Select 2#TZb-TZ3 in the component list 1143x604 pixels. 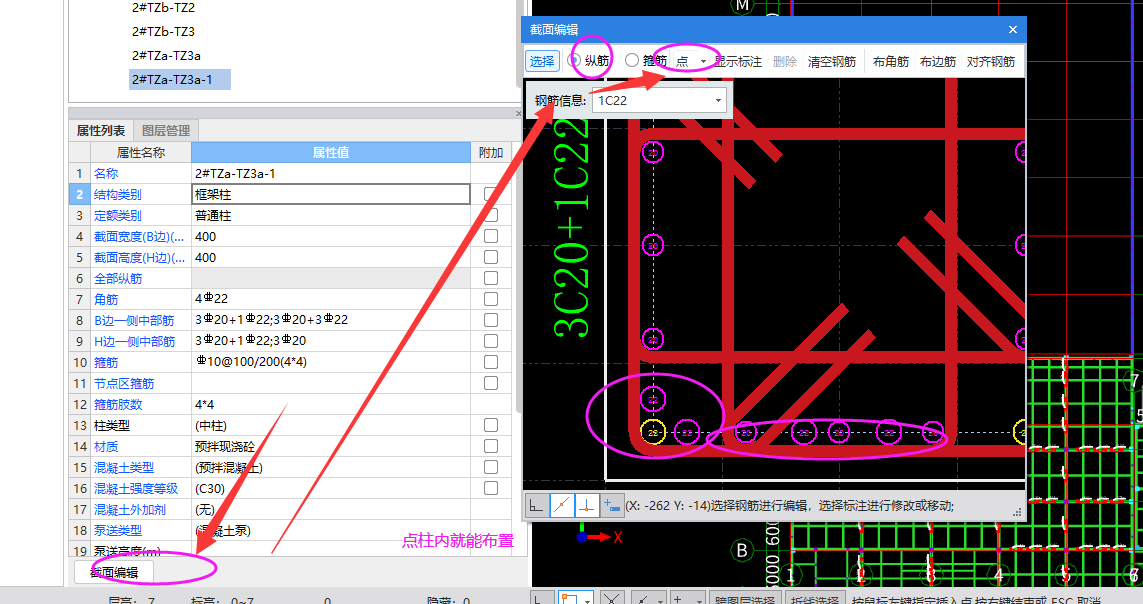point(163,31)
